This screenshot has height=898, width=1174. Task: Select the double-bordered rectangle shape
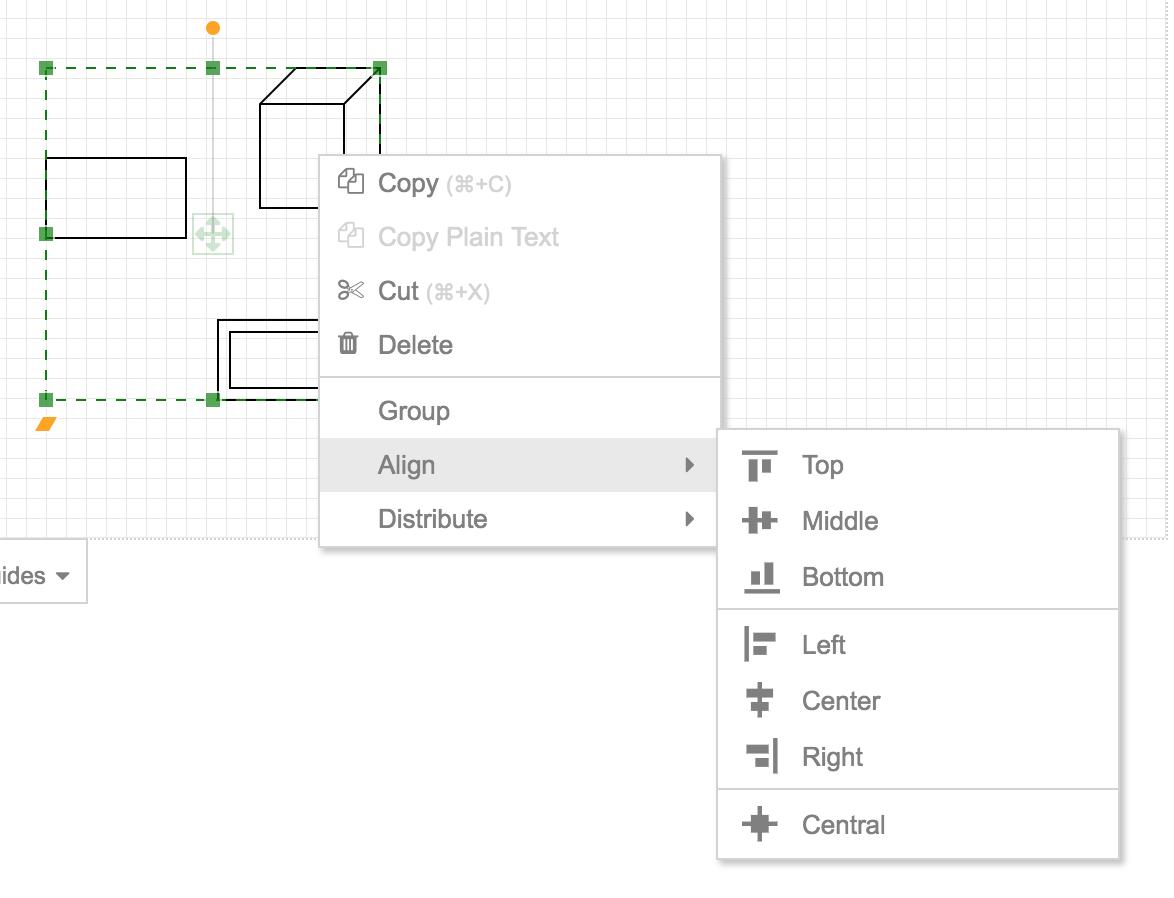click(268, 359)
